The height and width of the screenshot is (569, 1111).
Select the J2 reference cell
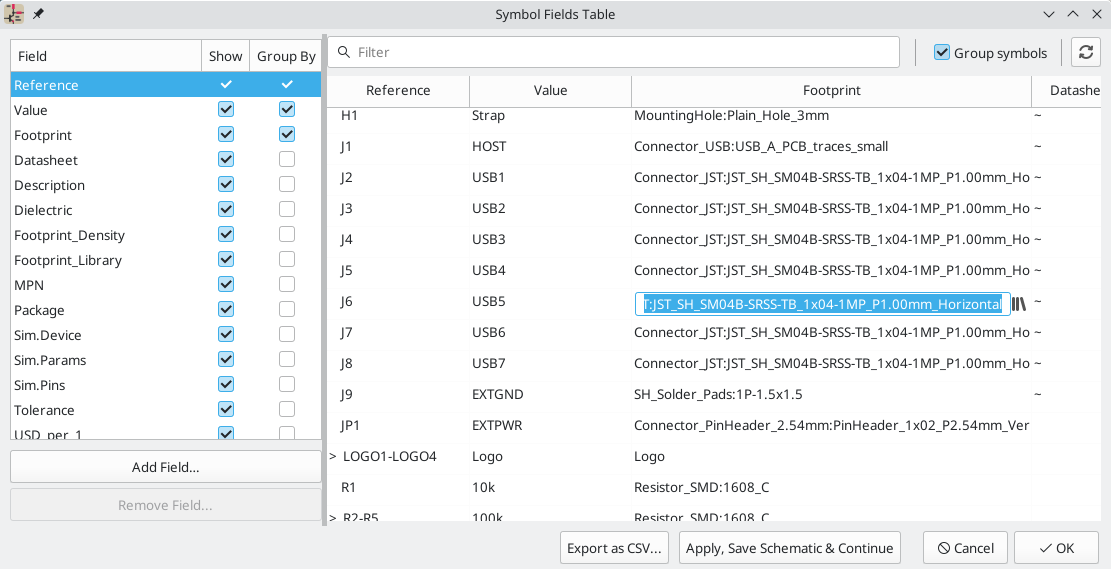click(x=398, y=177)
